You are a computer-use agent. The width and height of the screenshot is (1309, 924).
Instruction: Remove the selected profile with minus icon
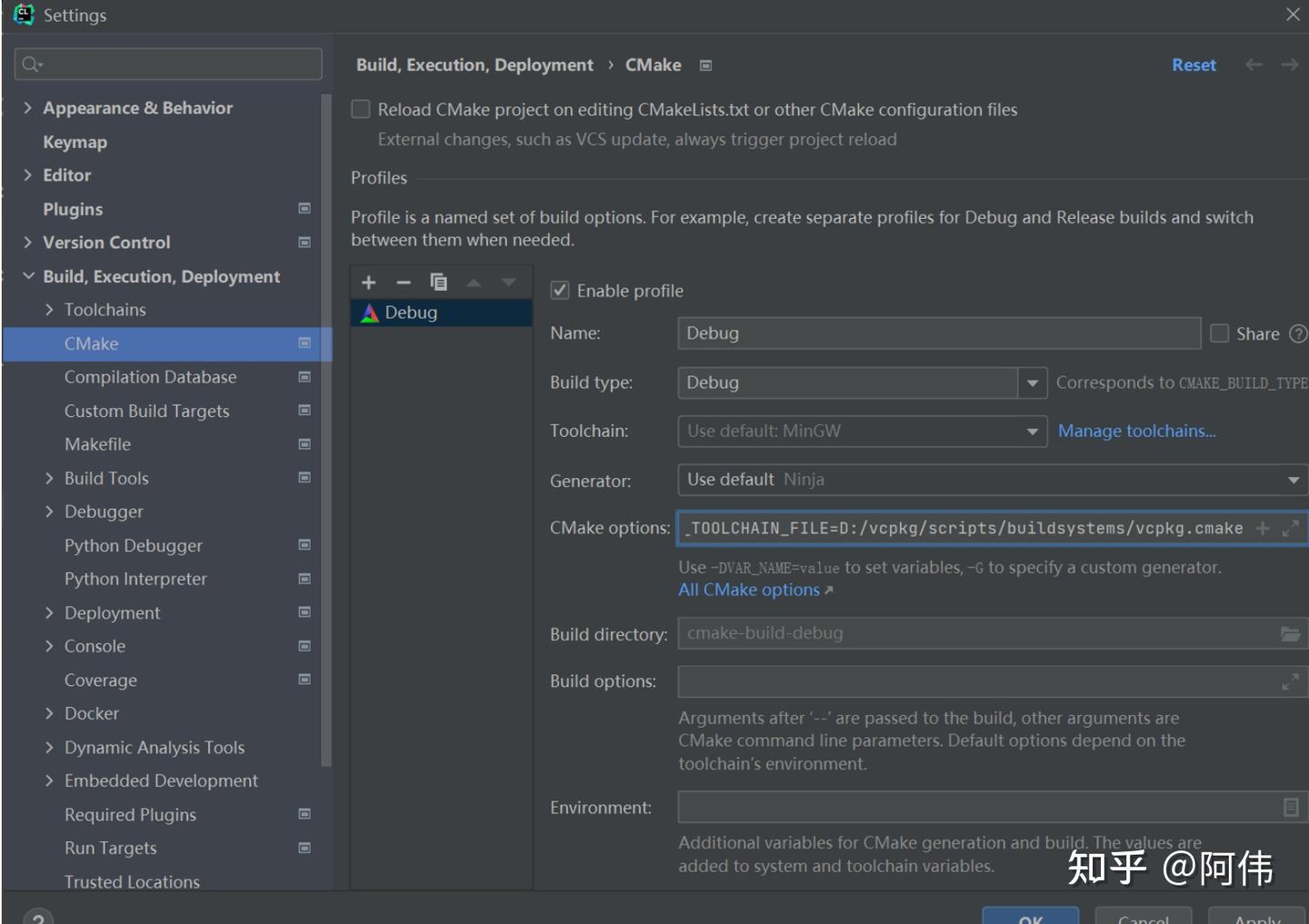pos(404,283)
